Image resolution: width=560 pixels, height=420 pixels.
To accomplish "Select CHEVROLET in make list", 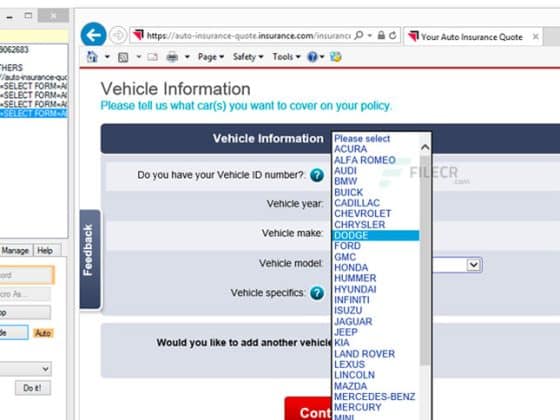I will [x=362, y=214].
